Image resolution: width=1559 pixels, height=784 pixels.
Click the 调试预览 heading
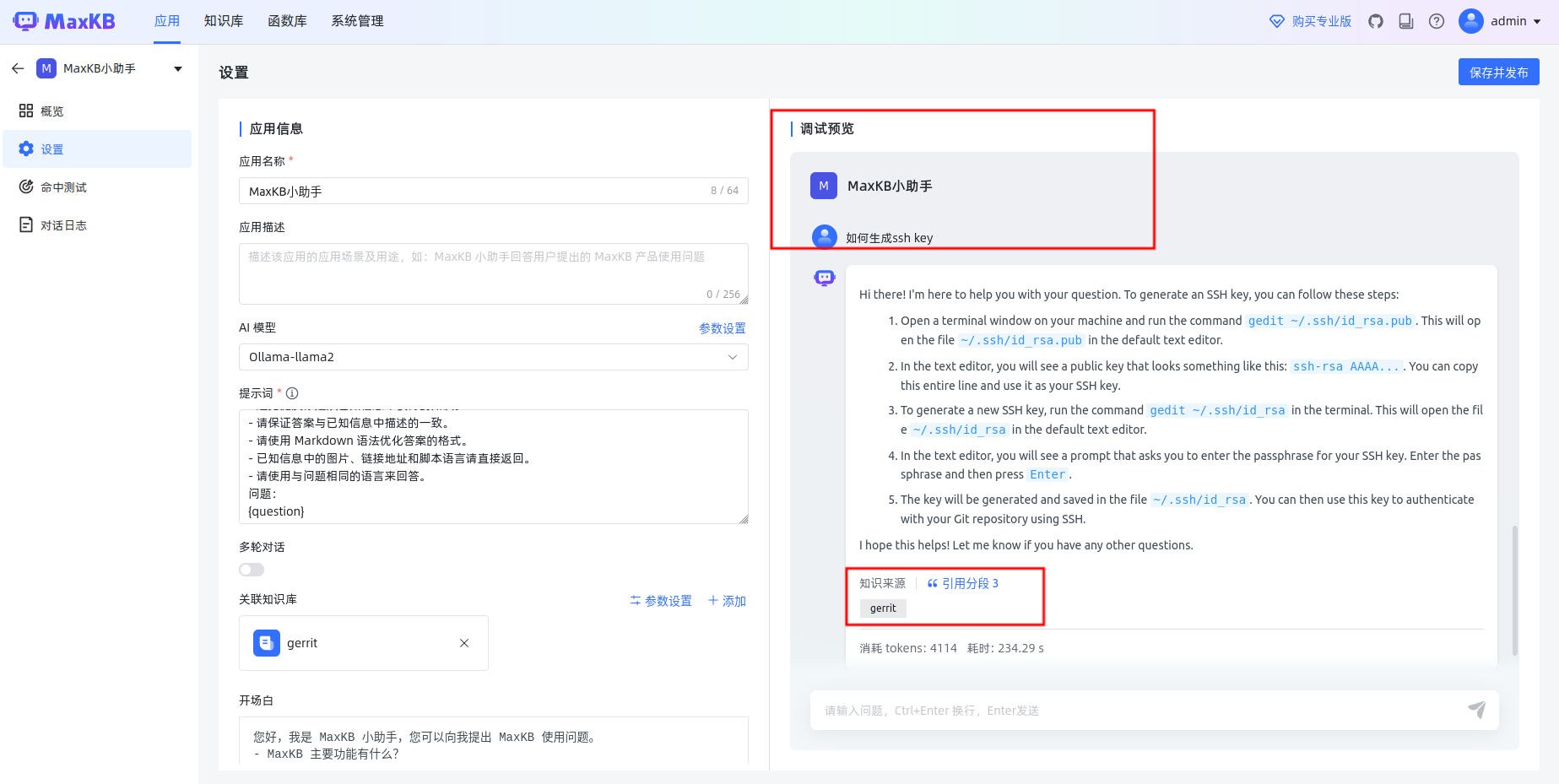coord(827,128)
